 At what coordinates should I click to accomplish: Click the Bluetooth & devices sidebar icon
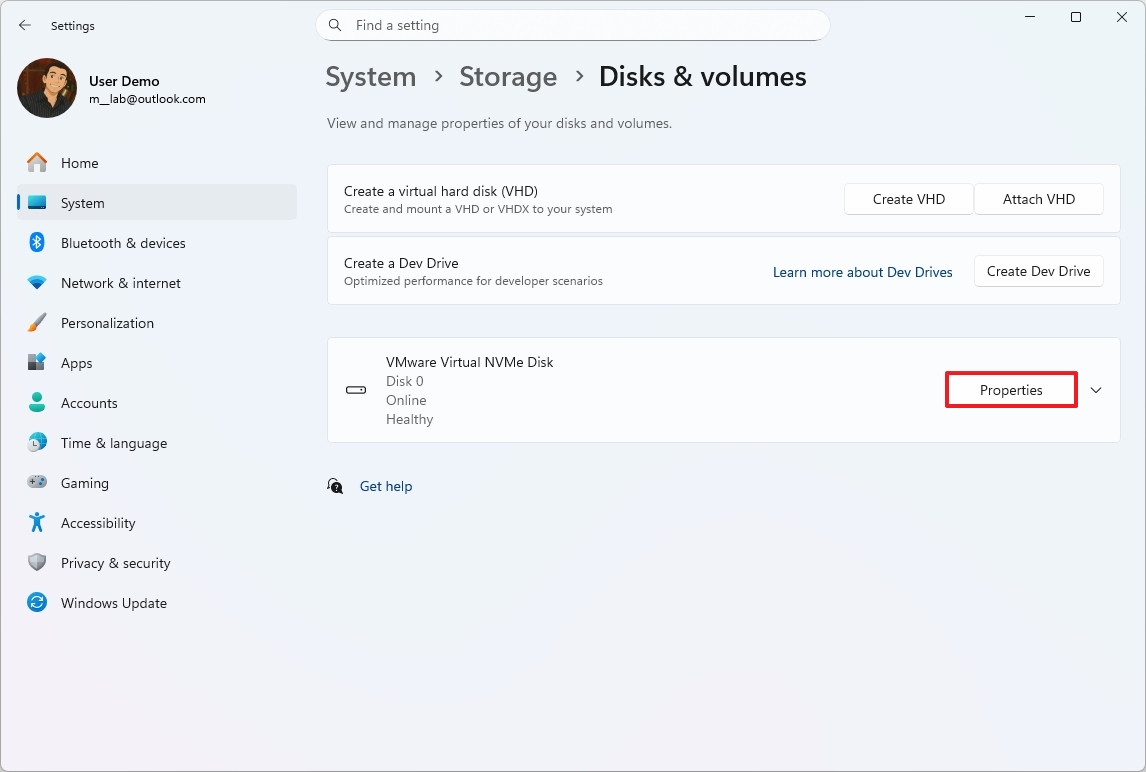pos(36,243)
